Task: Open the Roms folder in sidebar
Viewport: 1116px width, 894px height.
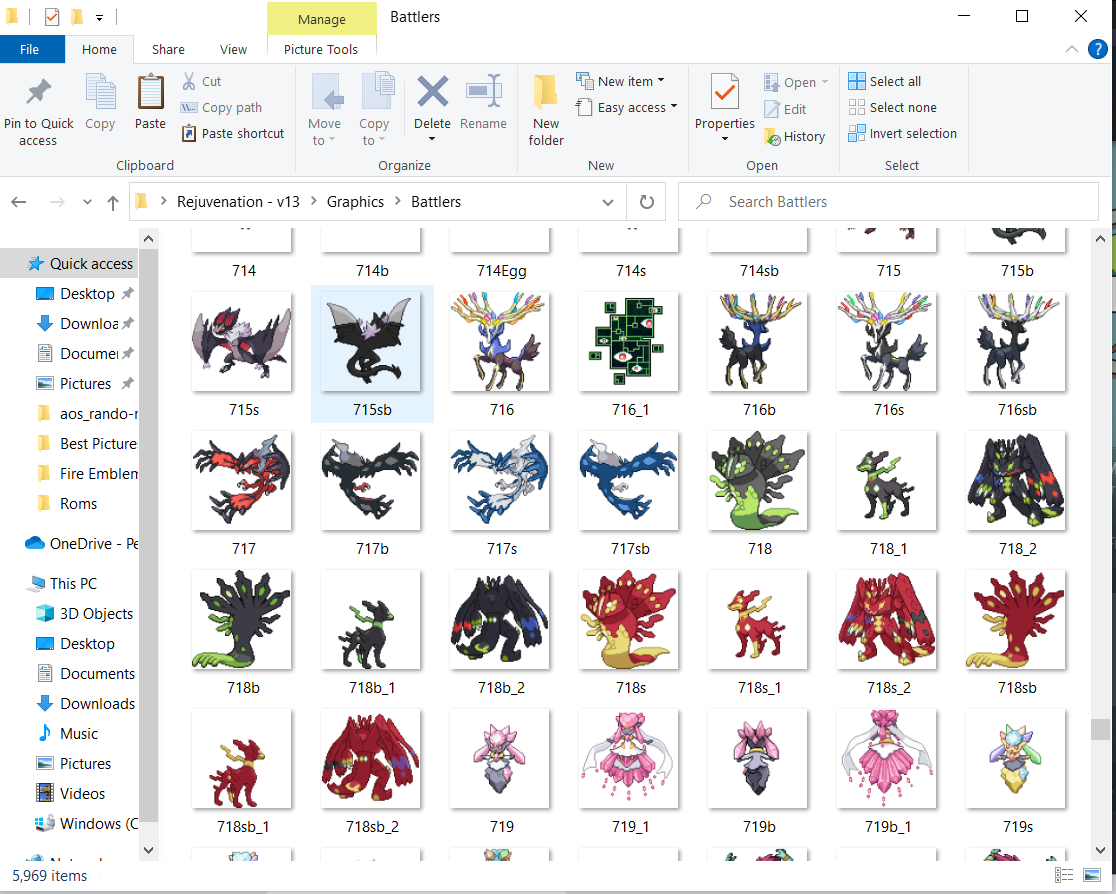Action: pos(67,504)
